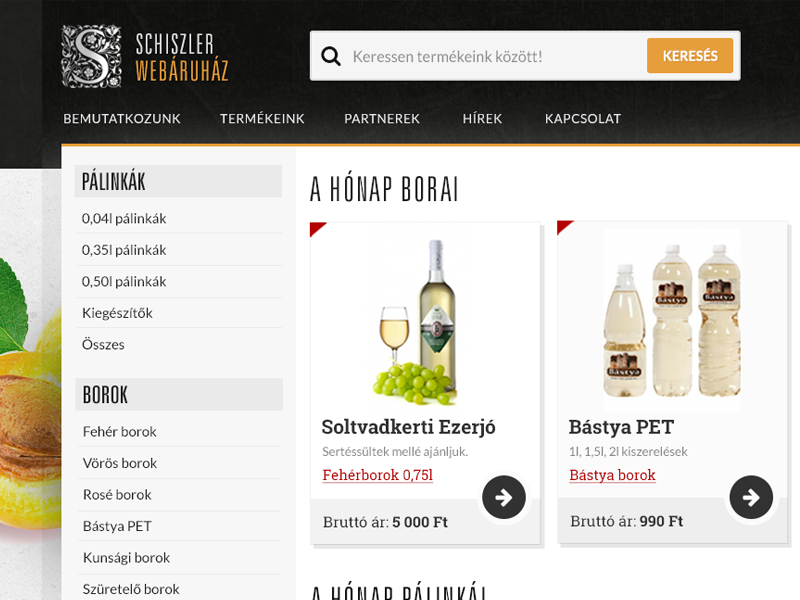Click the KERESÉS search button
The image size is (800, 600).
(x=690, y=56)
